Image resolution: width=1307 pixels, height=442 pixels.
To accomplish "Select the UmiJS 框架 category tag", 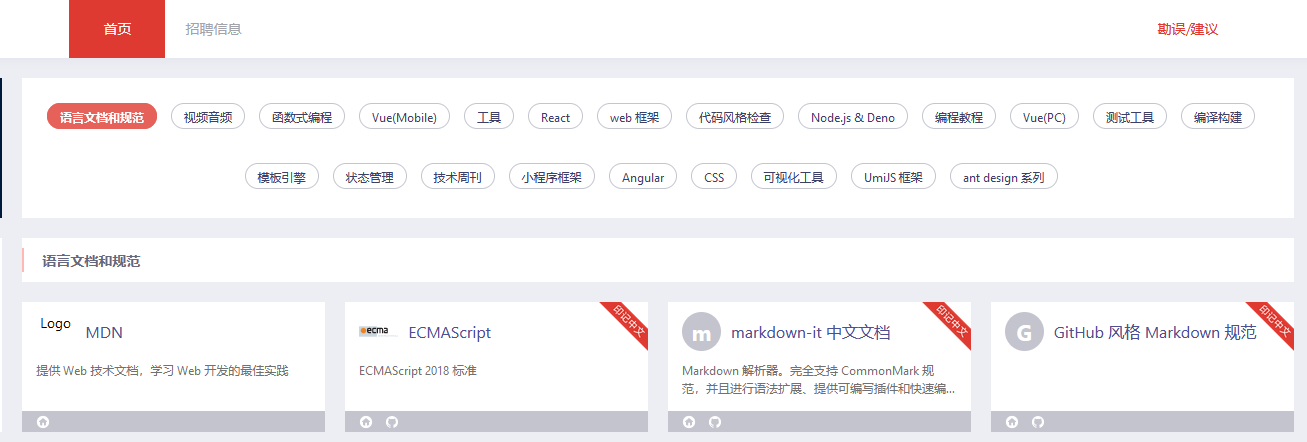I will 893,177.
